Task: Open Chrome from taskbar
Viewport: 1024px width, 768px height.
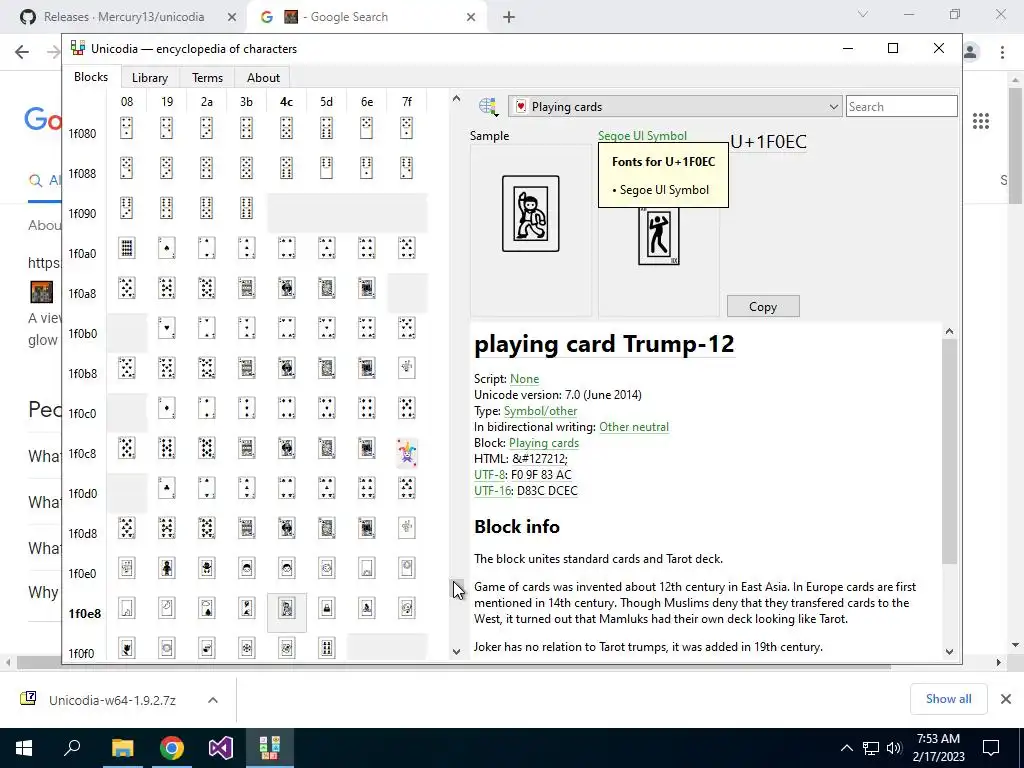Action: 172,748
